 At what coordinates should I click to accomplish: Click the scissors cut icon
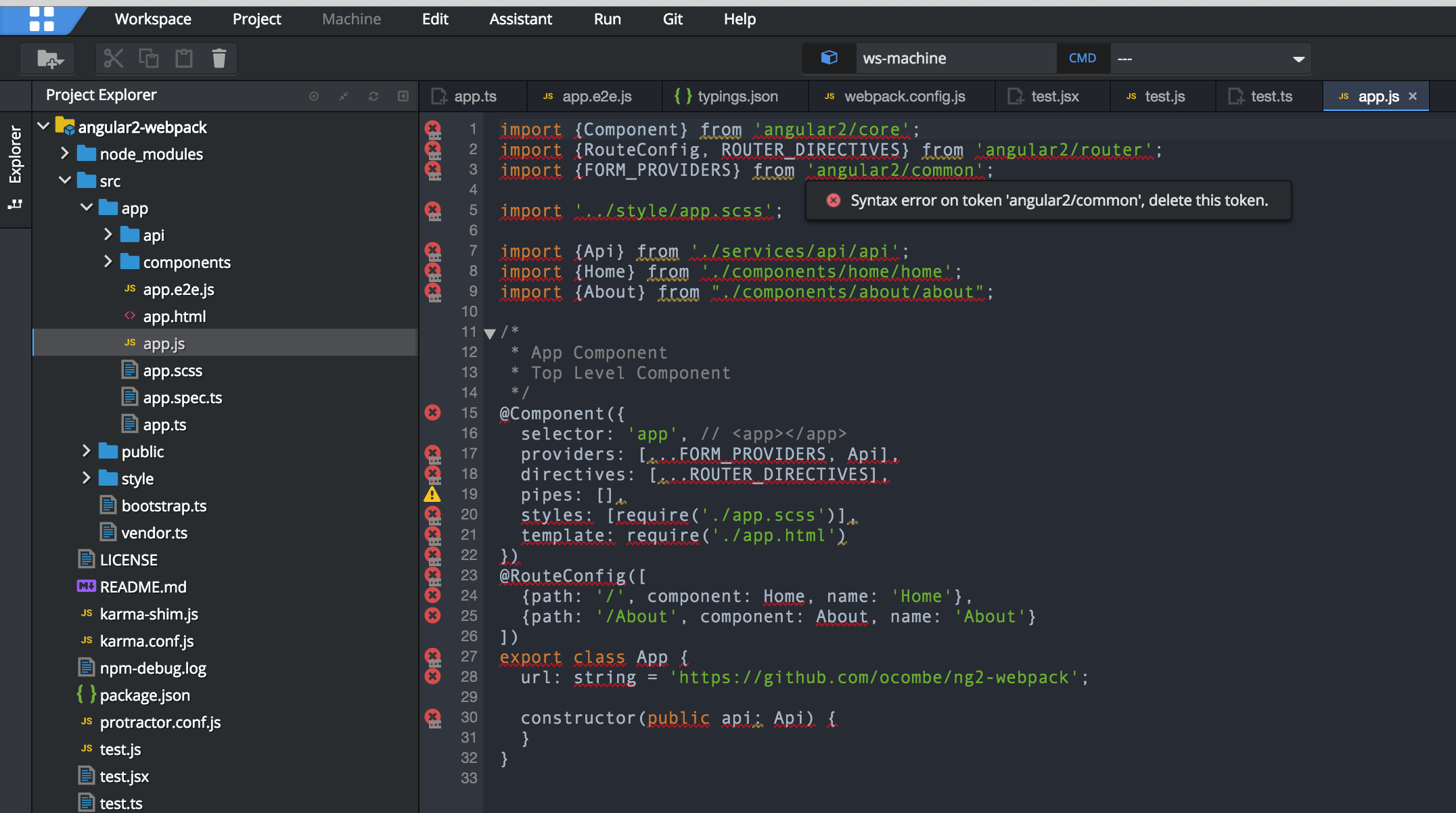pyautogui.click(x=113, y=59)
